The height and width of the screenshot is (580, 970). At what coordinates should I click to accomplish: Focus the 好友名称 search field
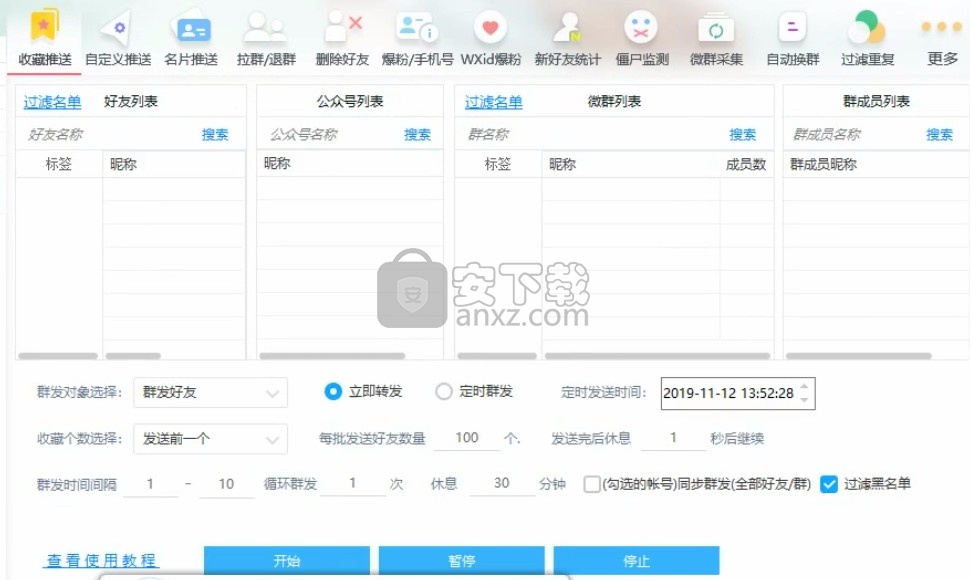coord(108,134)
